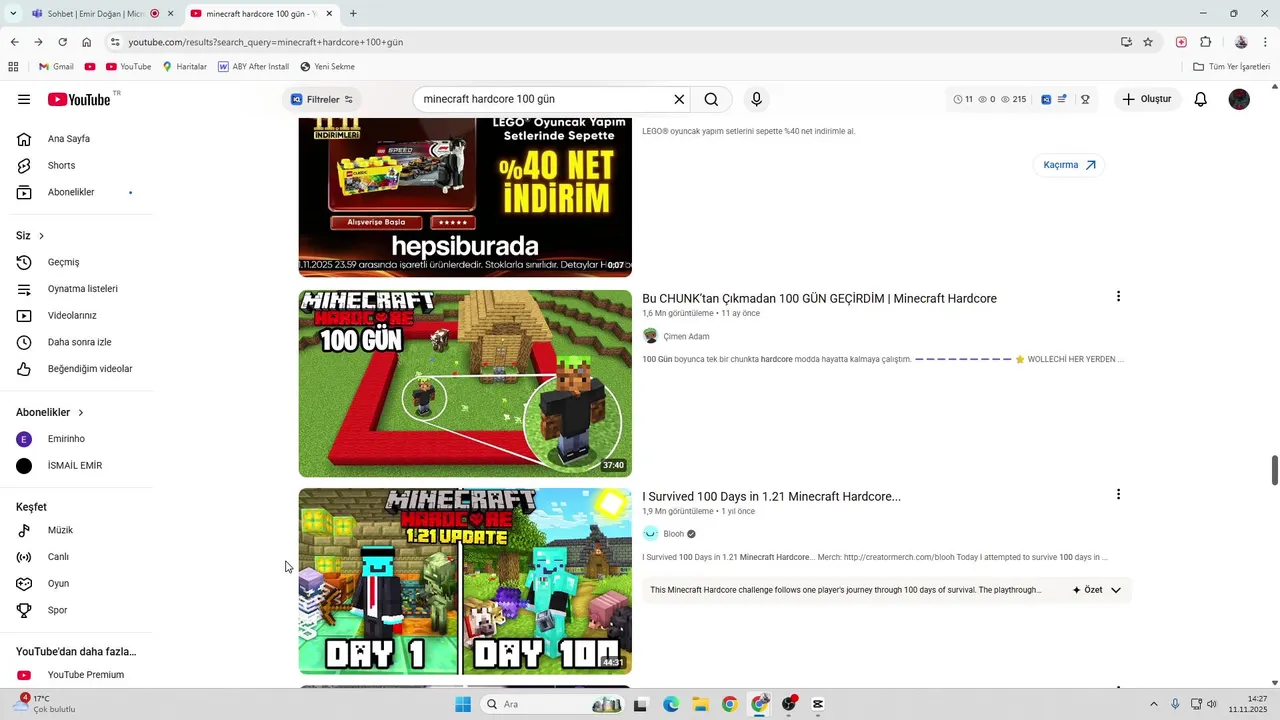Screen dimensions: 1280x720
Task: Open Oynatma listeleri
Action: pos(80,289)
